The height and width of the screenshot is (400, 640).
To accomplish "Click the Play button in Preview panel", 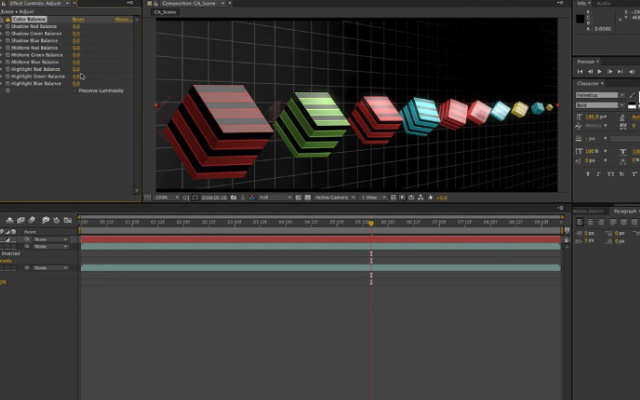I will click(600, 72).
